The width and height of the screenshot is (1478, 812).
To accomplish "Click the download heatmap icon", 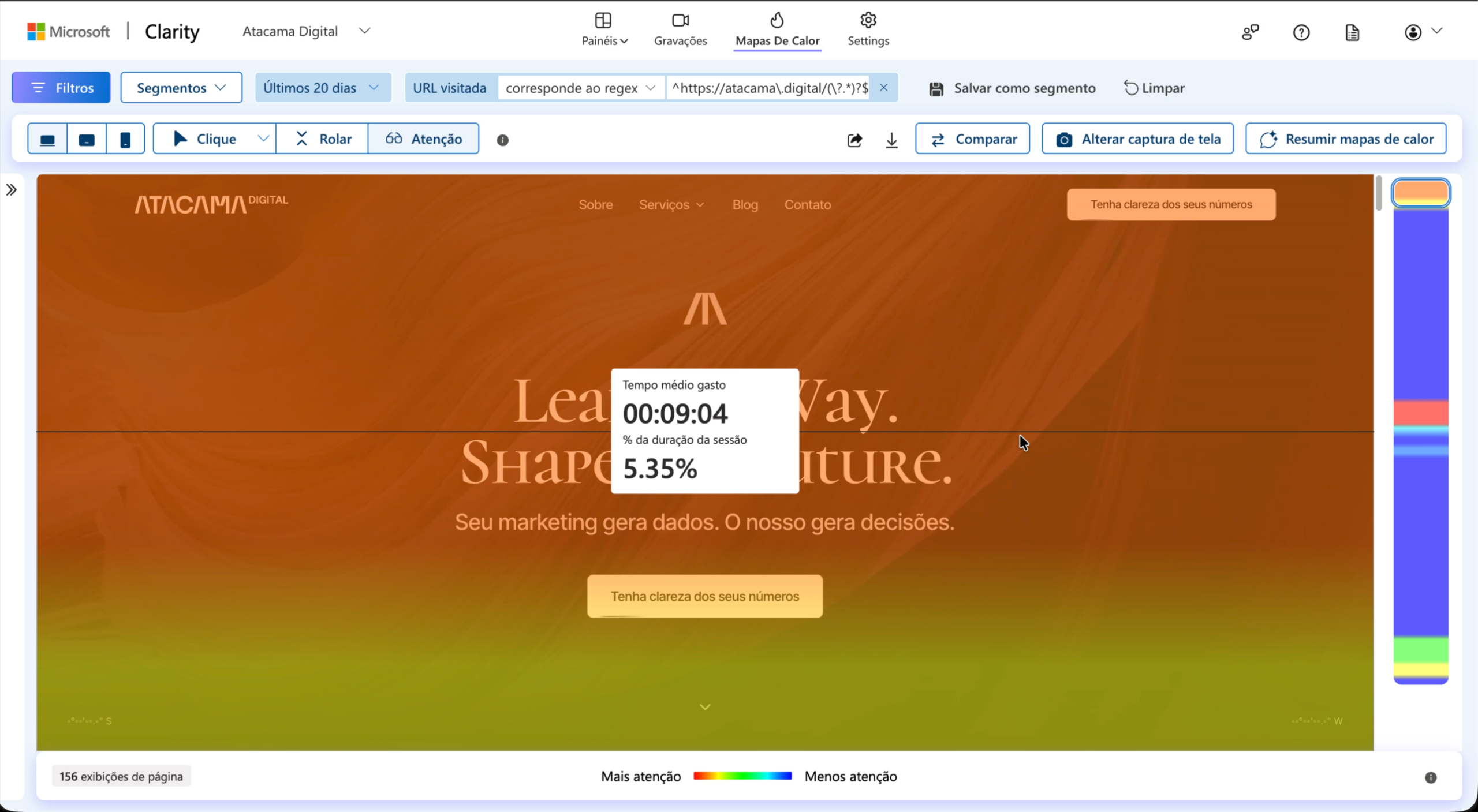I will pyautogui.click(x=892, y=140).
